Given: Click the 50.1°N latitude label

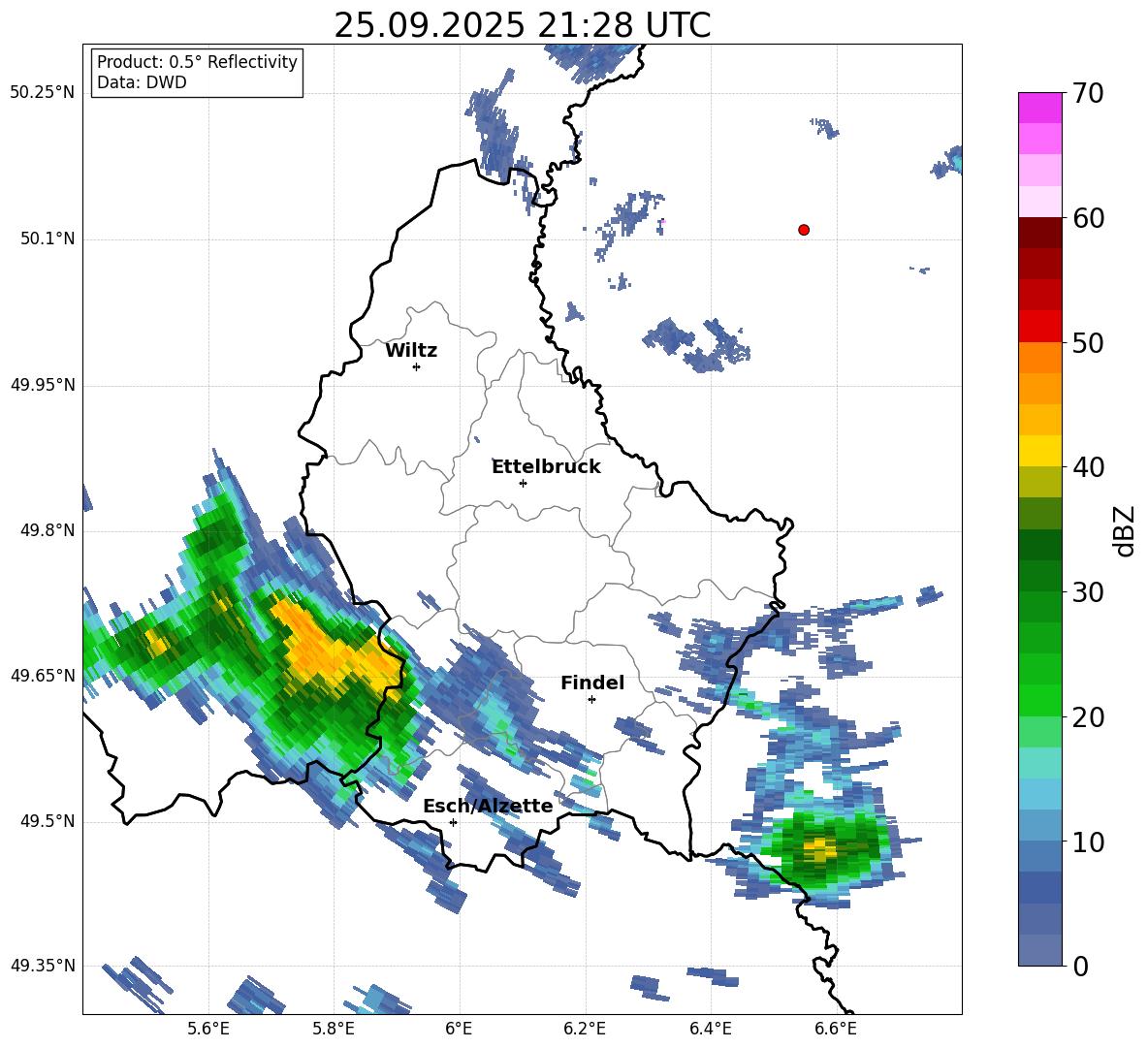Looking at the screenshot, I should 48,238.
